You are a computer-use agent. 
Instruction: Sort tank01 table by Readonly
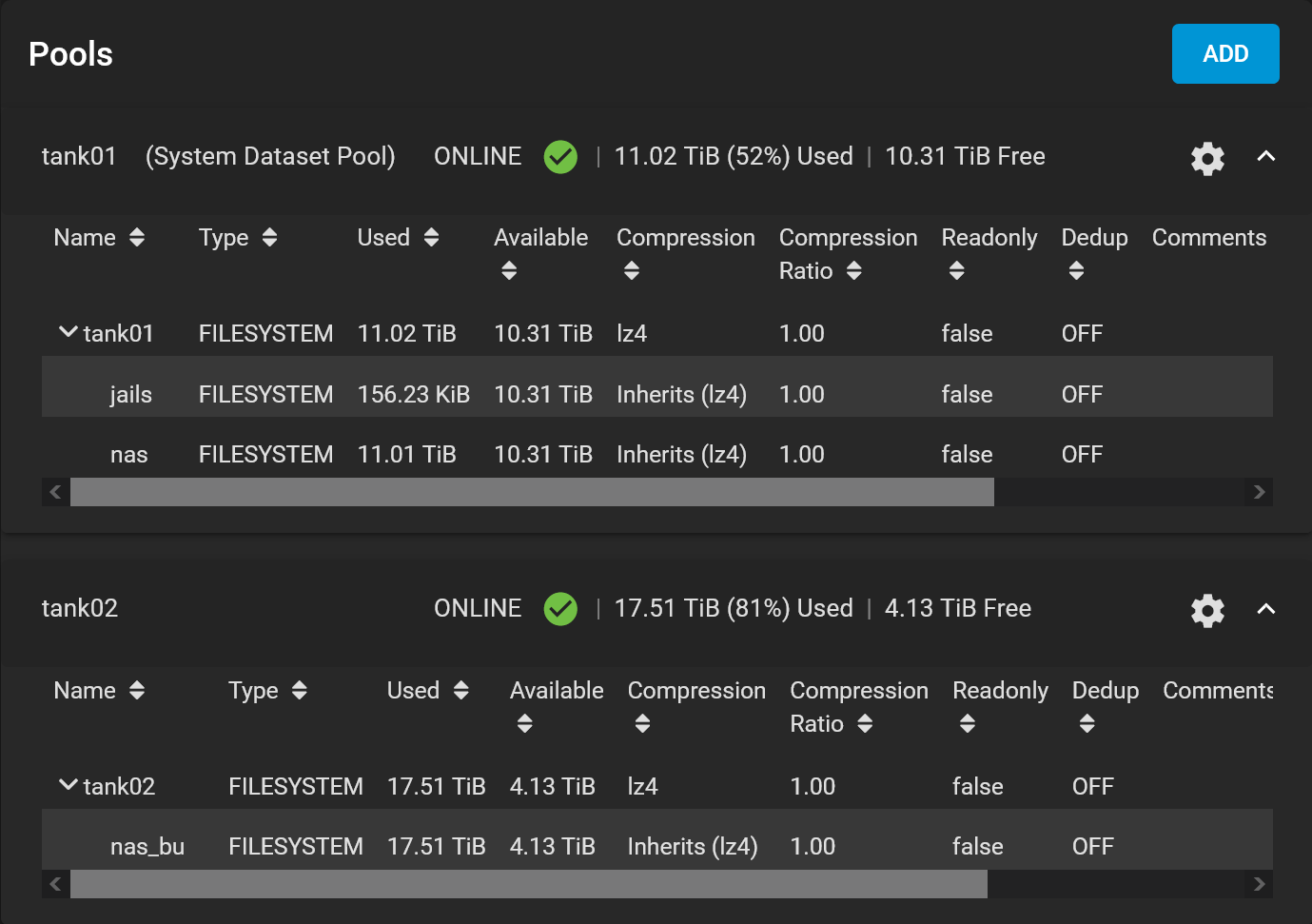pyautogui.click(x=957, y=271)
